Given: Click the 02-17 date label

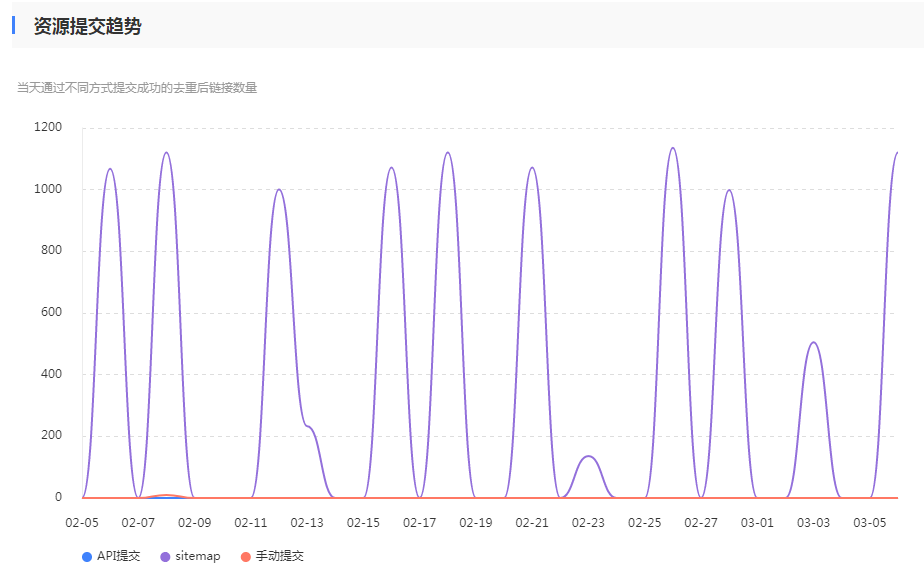Looking at the screenshot, I should [420, 523].
